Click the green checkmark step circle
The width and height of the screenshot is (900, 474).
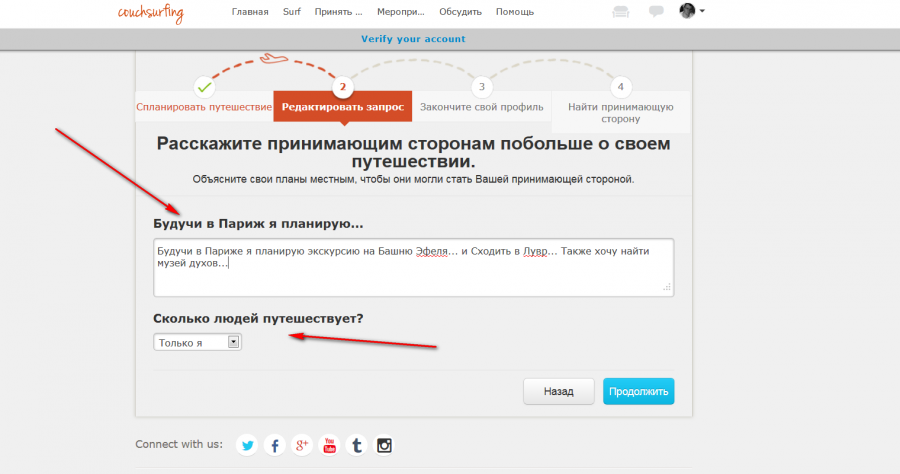[204, 87]
